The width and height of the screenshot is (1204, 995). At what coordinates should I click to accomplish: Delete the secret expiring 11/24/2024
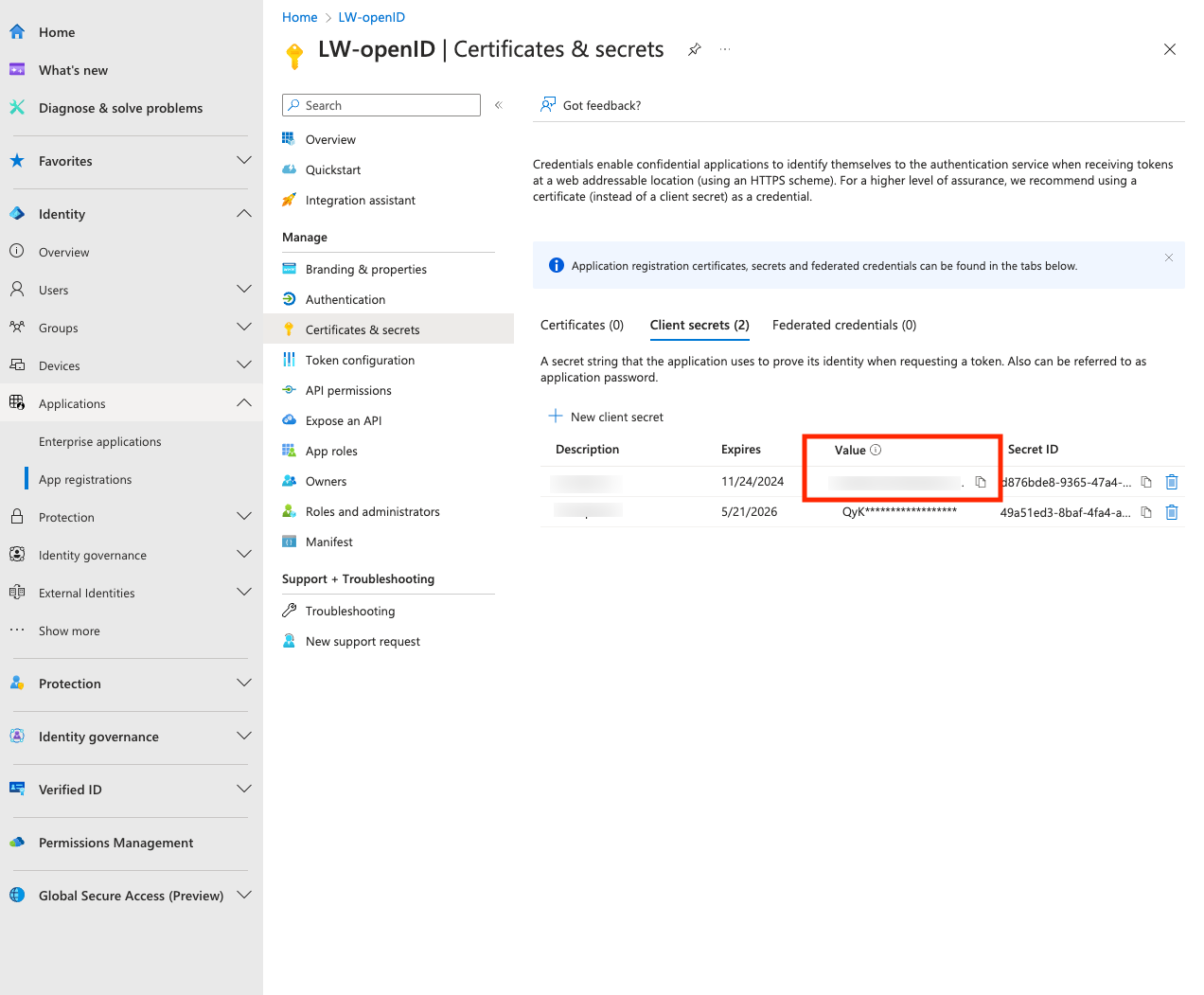(1172, 482)
